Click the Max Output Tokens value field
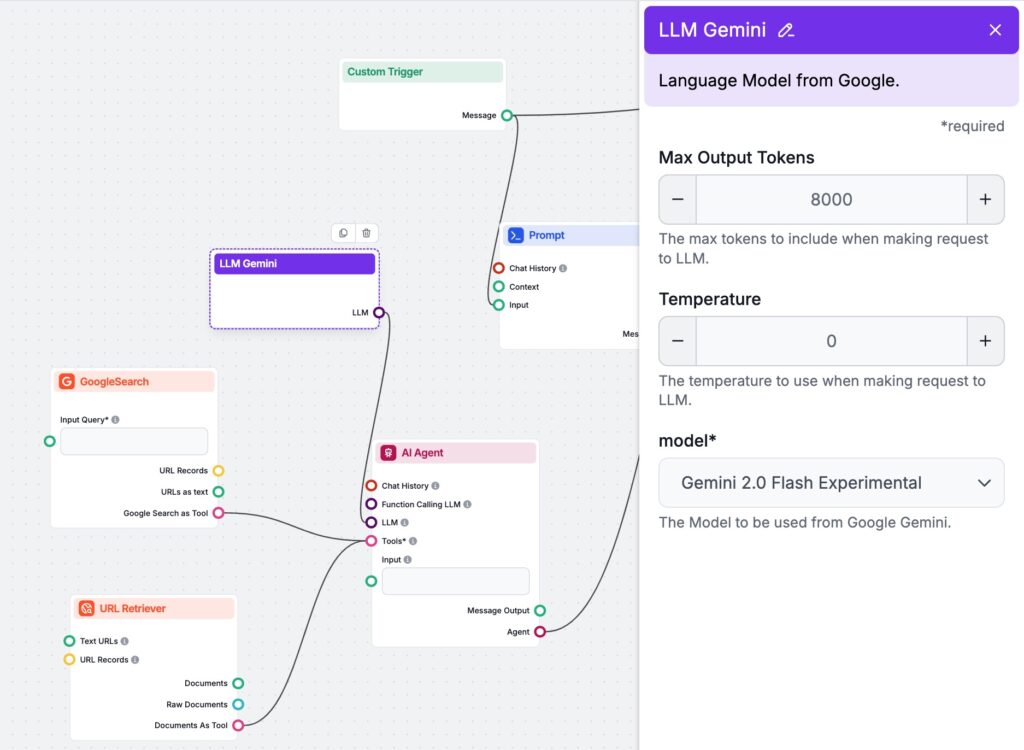Image resolution: width=1024 pixels, height=750 pixels. [x=831, y=199]
